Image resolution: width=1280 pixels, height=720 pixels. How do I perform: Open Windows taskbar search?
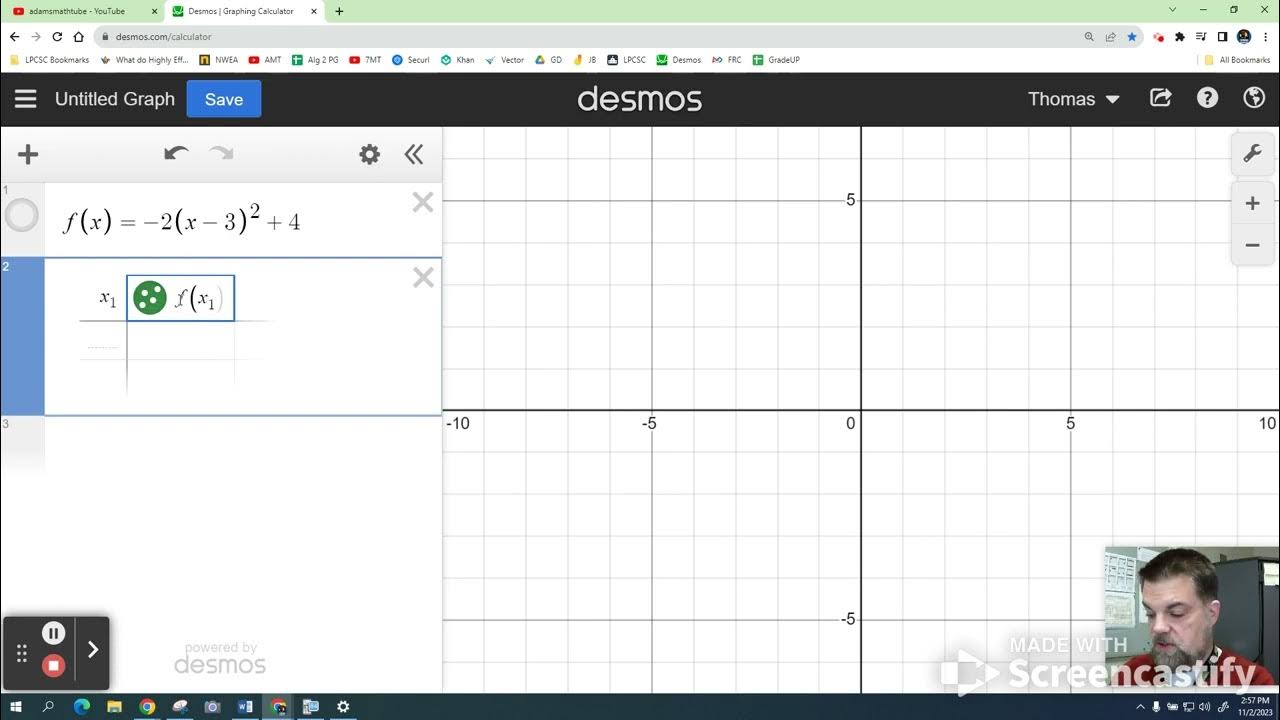(48, 706)
